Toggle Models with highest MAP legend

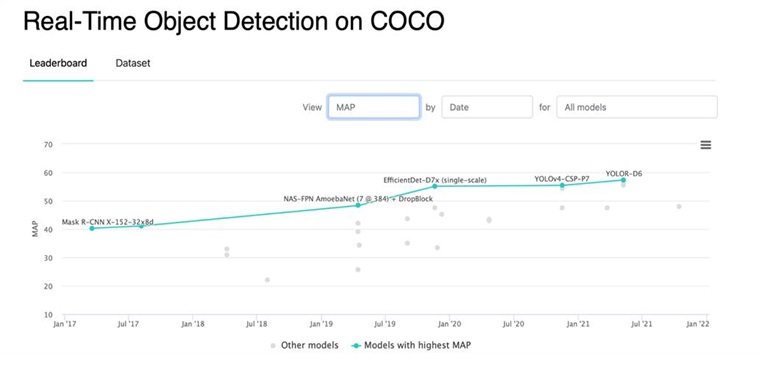[x=411, y=345]
